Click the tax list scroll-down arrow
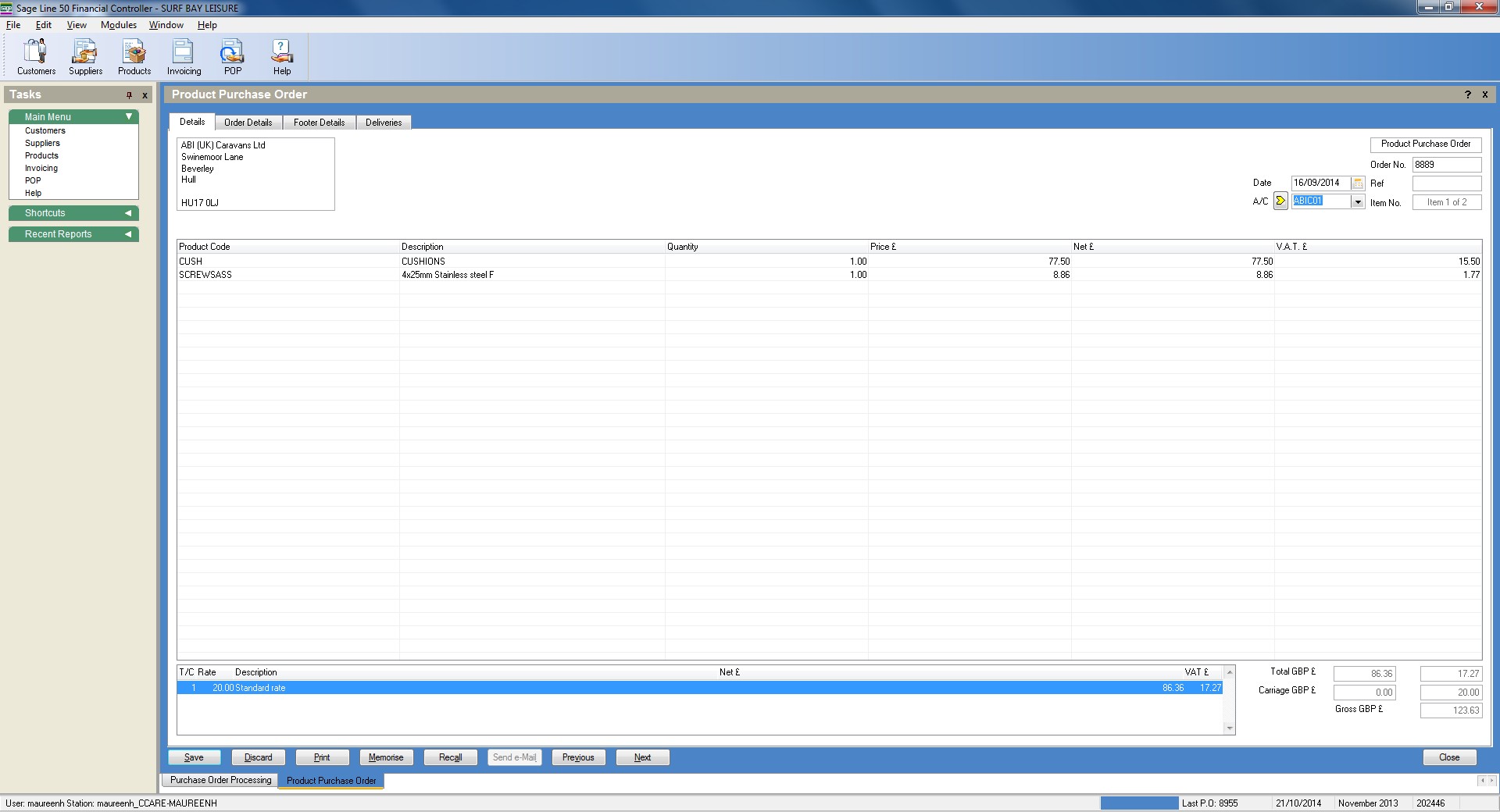The width and height of the screenshot is (1500, 812). 1230,728
